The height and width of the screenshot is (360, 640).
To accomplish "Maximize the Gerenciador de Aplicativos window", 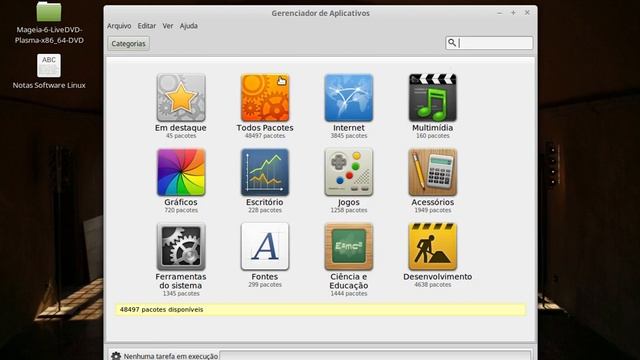I will coord(513,13).
